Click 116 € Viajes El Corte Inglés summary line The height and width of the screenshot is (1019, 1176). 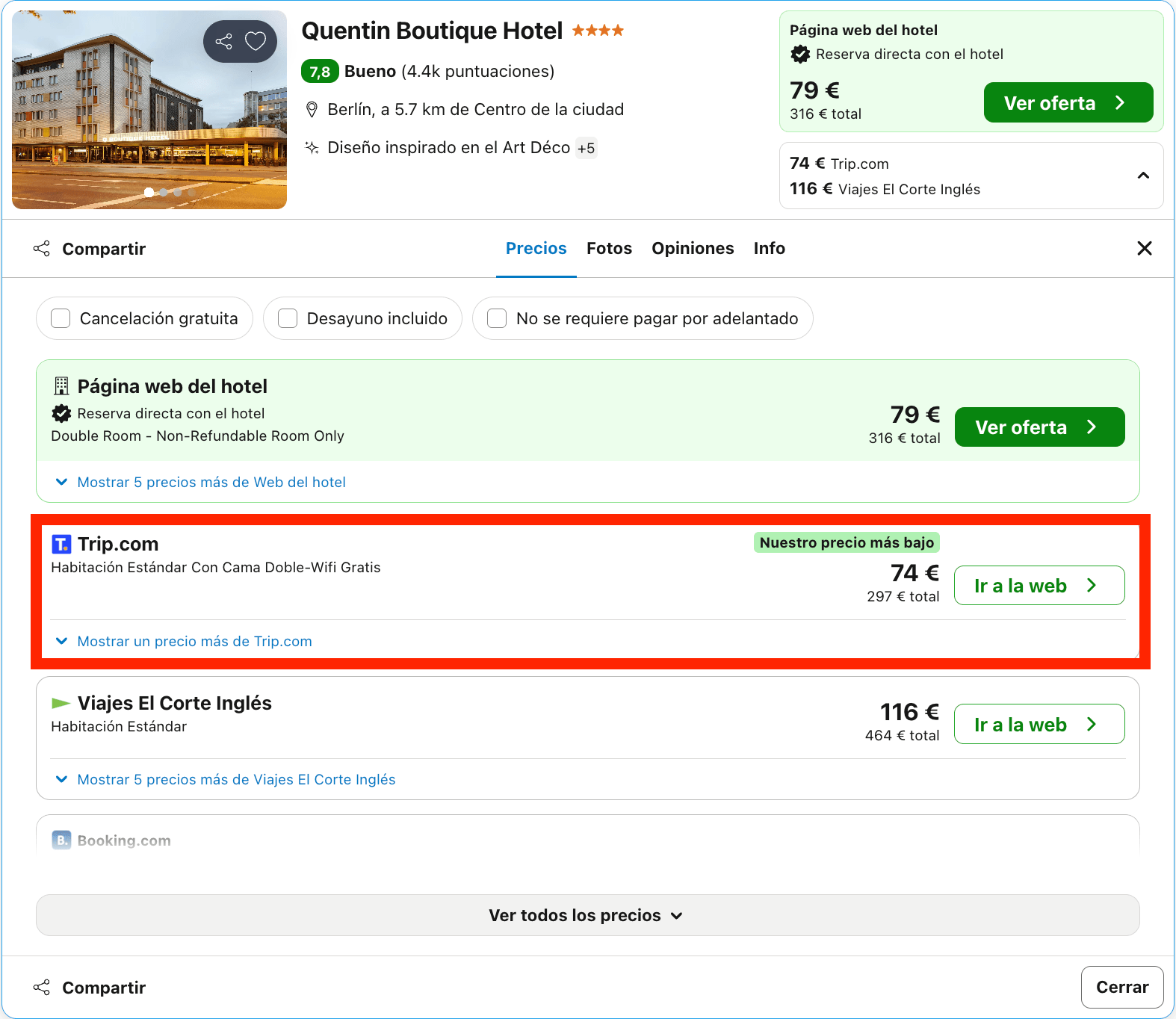coord(885,189)
